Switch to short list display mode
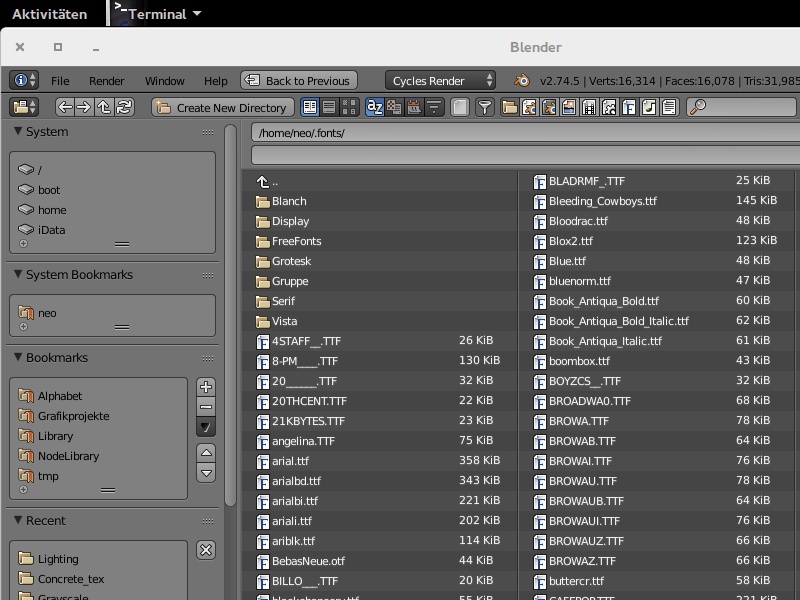The image size is (800, 600). pos(310,107)
